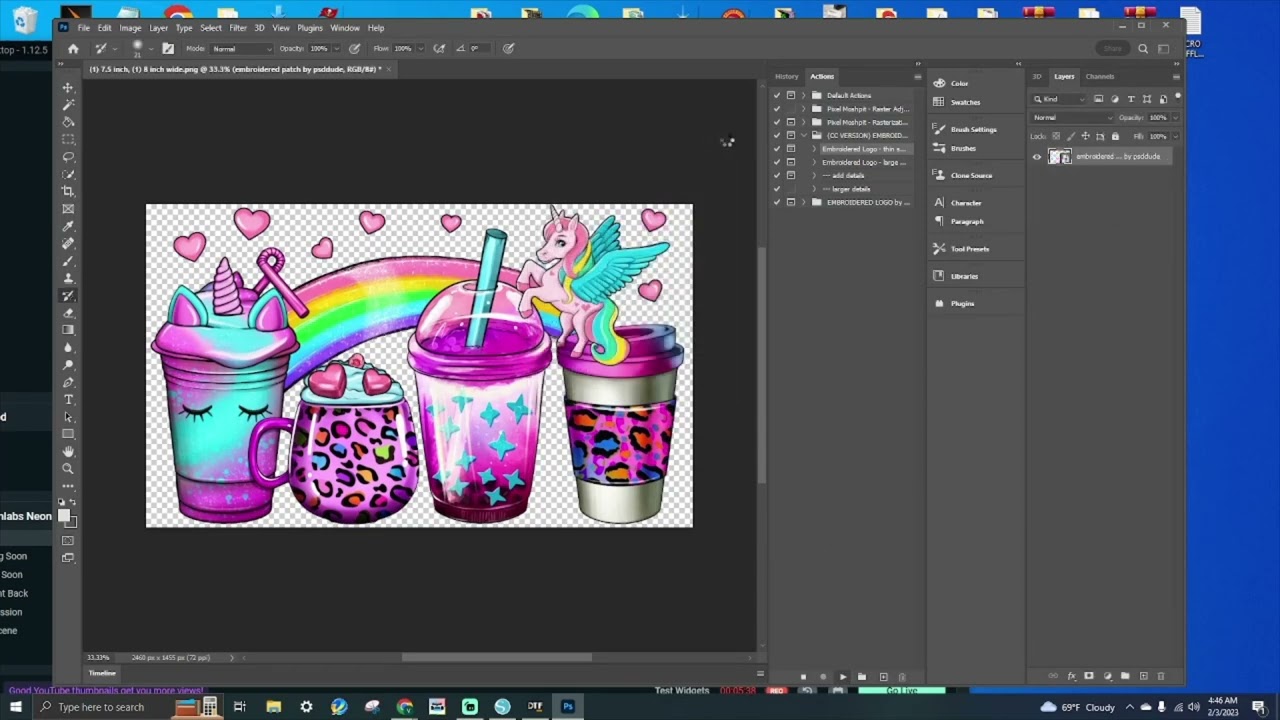Click the Home icon in options bar
Screen dimensions: 1280x720
[73, 48]
